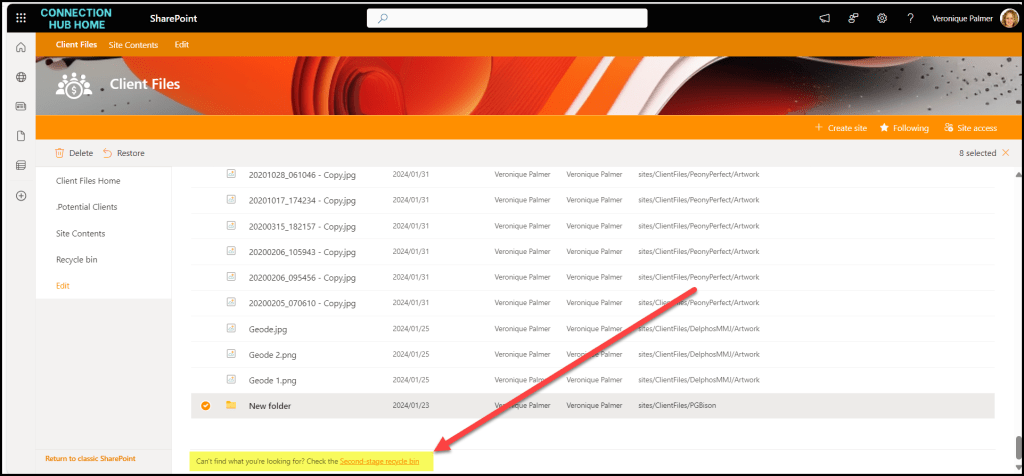The image size is (1024, 476).
Task: Open the megaphone notifications icon
Action: coord(825,18)
